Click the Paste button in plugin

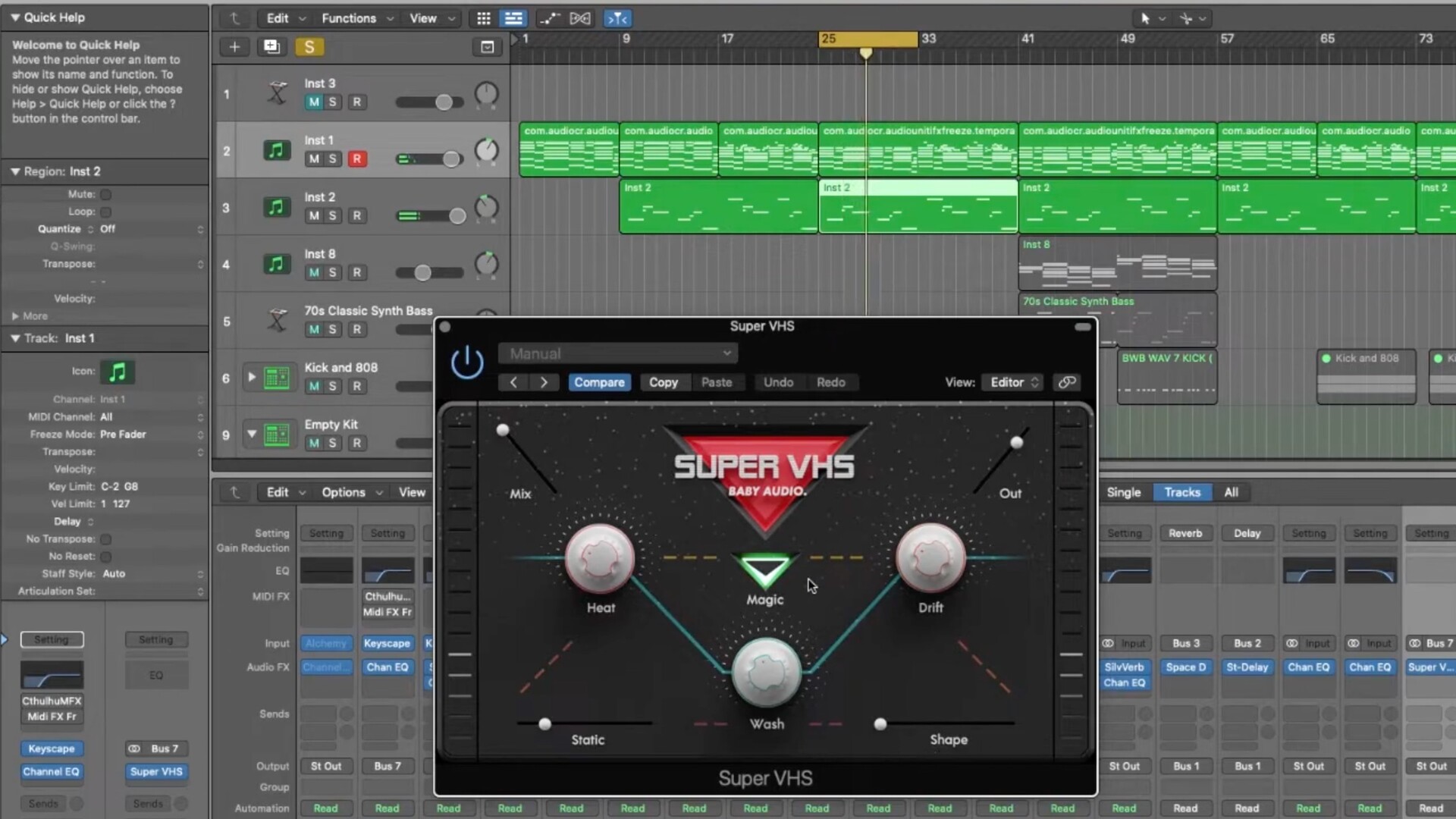click(x=717, y=382)
